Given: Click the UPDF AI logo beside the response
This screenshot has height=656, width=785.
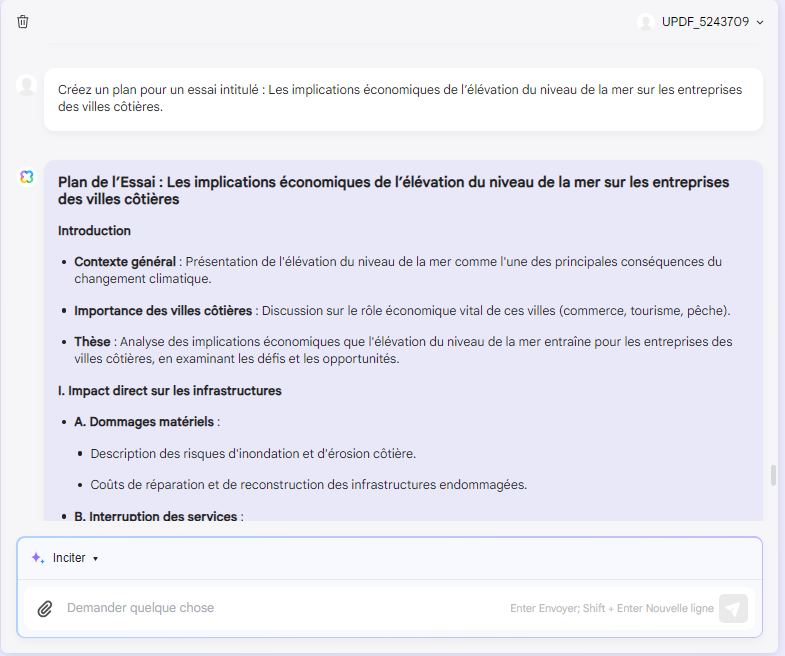Looking at the screenshot, I should coord(27,177).
